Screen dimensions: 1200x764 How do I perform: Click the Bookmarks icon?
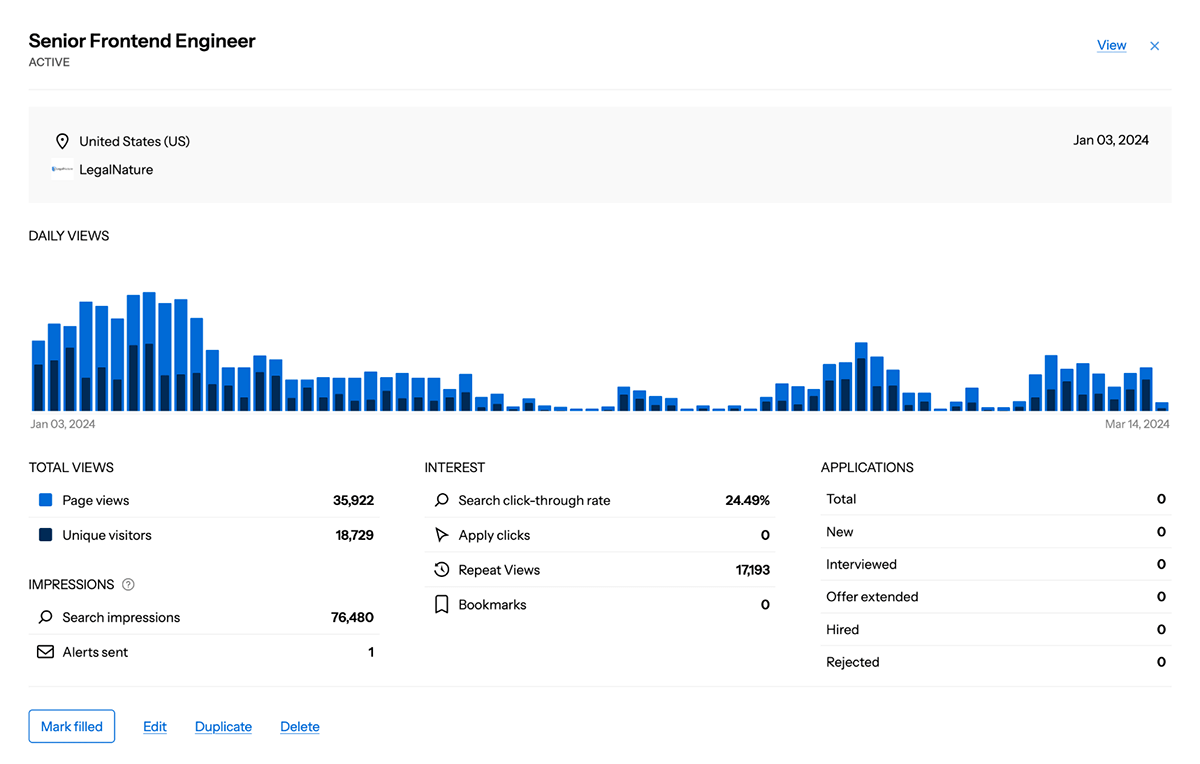(441, 605)
